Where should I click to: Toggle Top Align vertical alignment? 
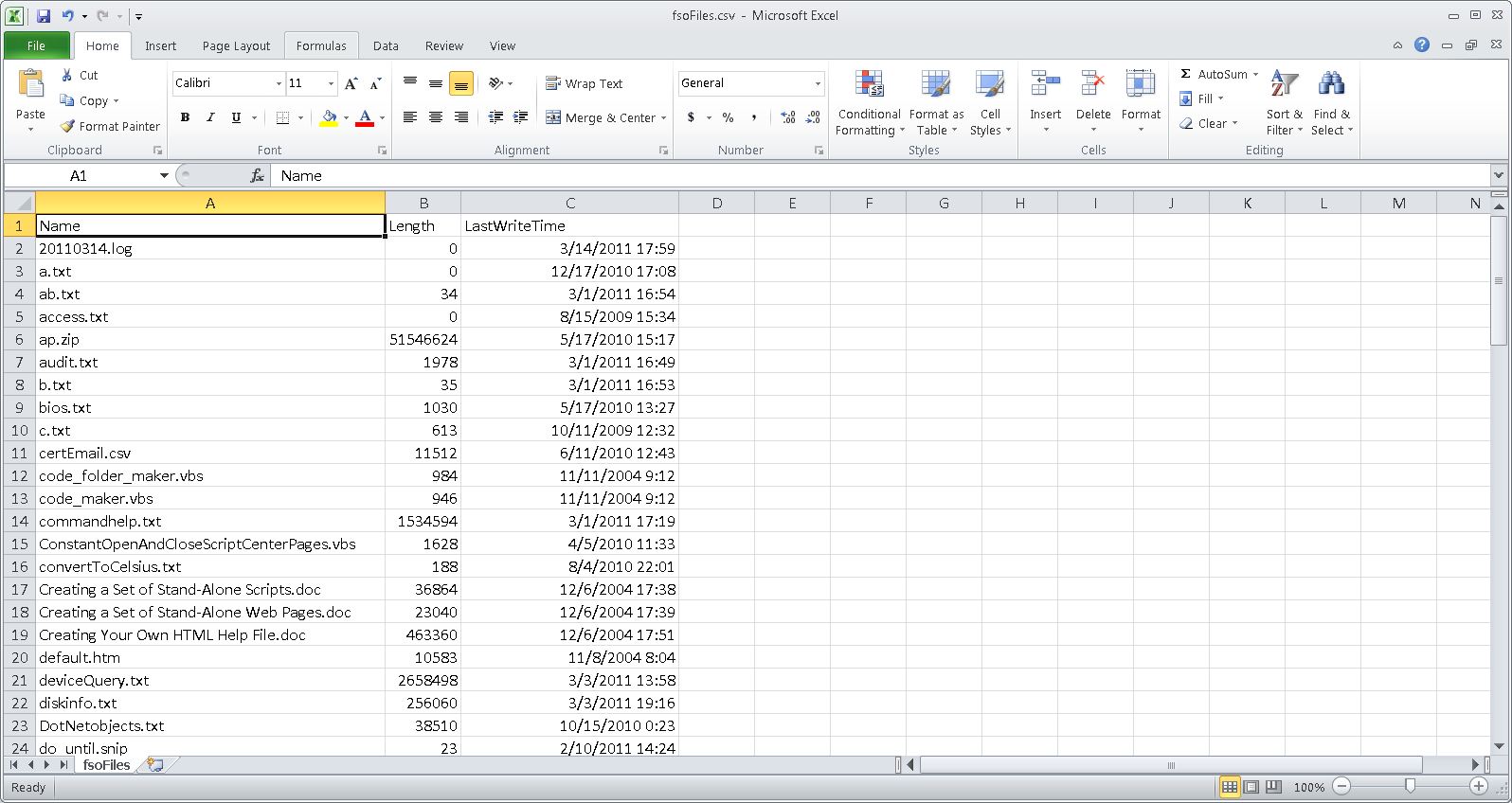click(x=410, y=83)
